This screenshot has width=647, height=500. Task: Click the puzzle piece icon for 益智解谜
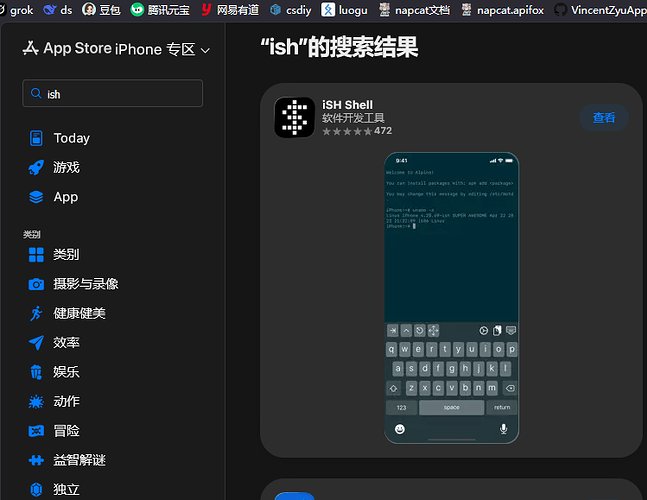click(36, 460)
